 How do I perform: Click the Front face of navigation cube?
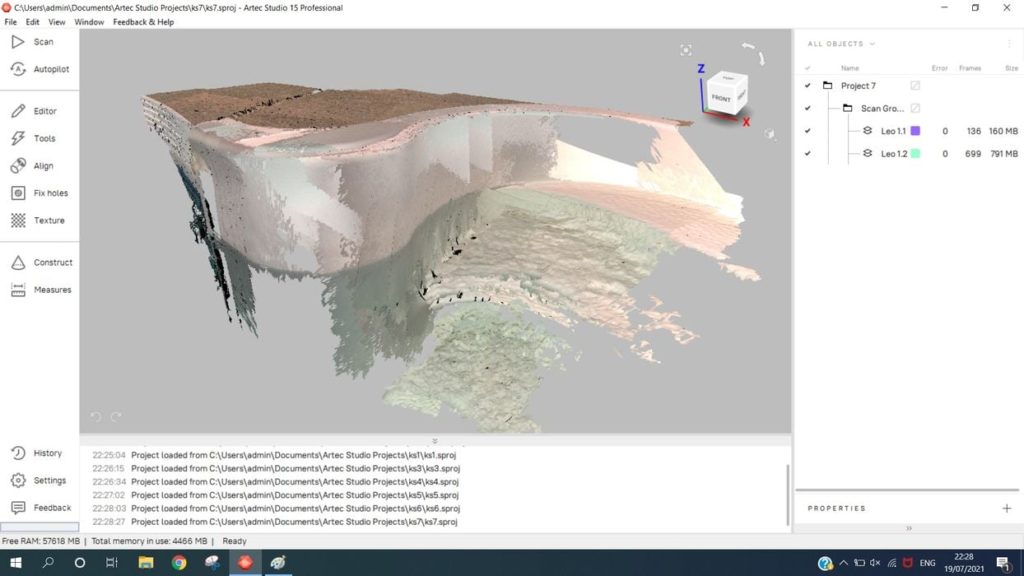[721, 99]
